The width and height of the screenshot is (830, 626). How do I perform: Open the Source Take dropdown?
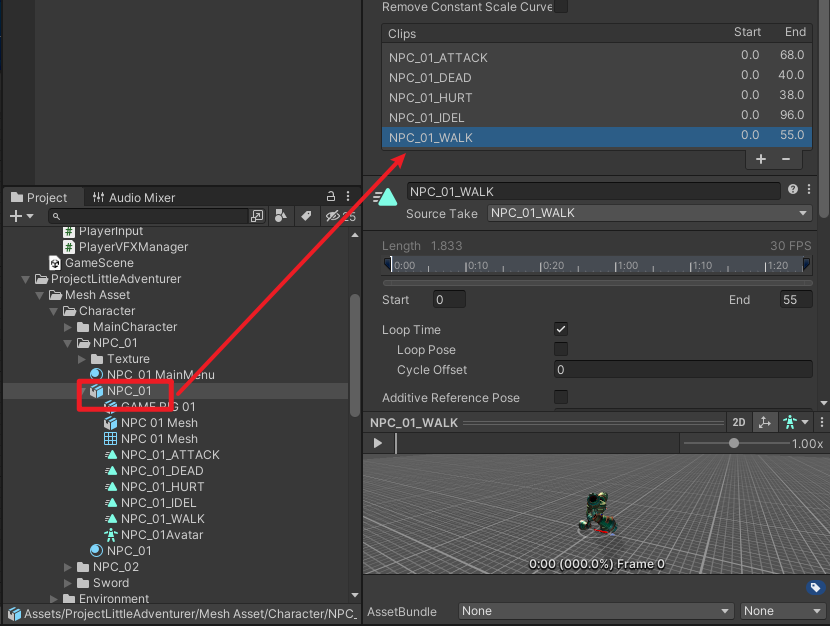[x=649, y=213]
